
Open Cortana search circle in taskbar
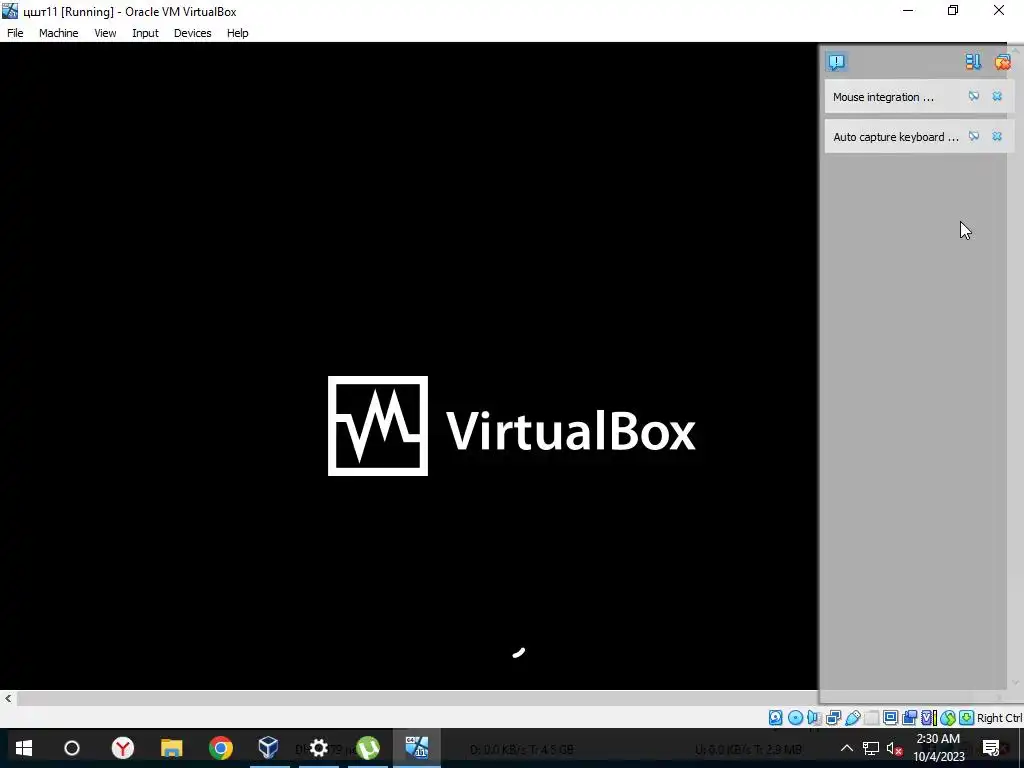(72, 748)
